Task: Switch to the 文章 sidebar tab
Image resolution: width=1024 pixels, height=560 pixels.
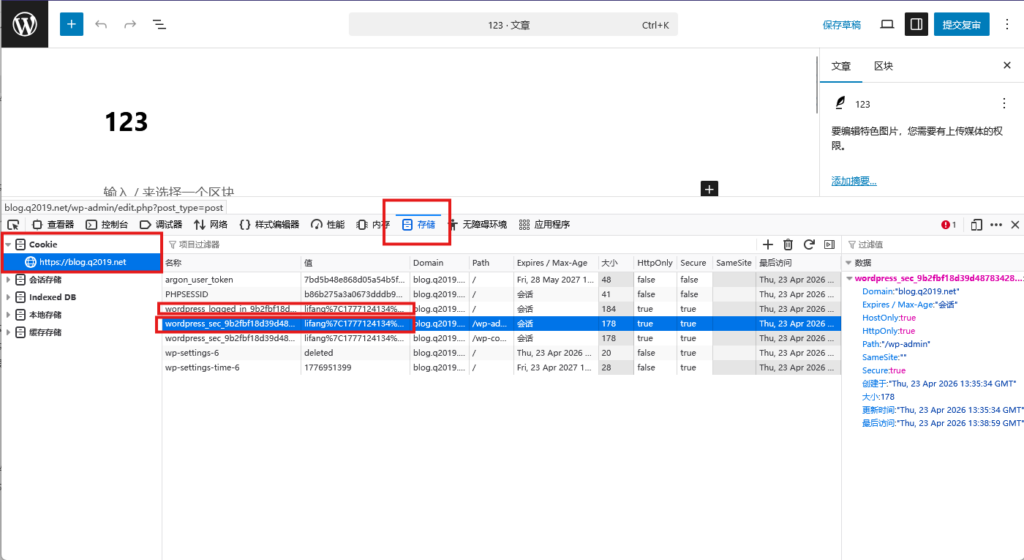Action: point(840,66)
